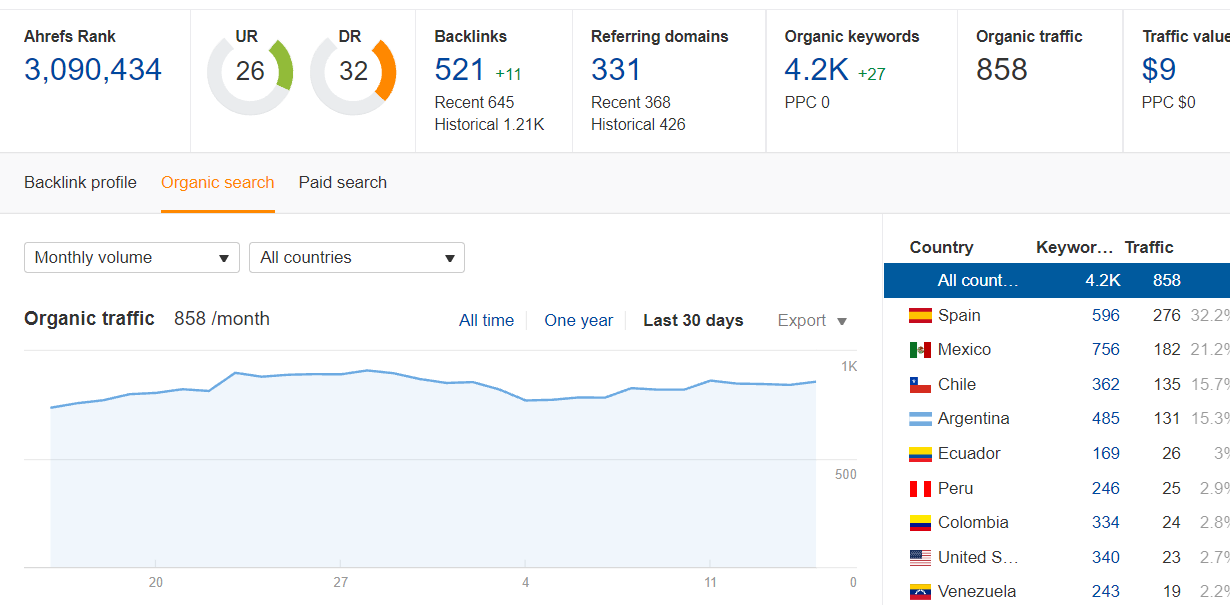Click the Country column header

point(941,247)
